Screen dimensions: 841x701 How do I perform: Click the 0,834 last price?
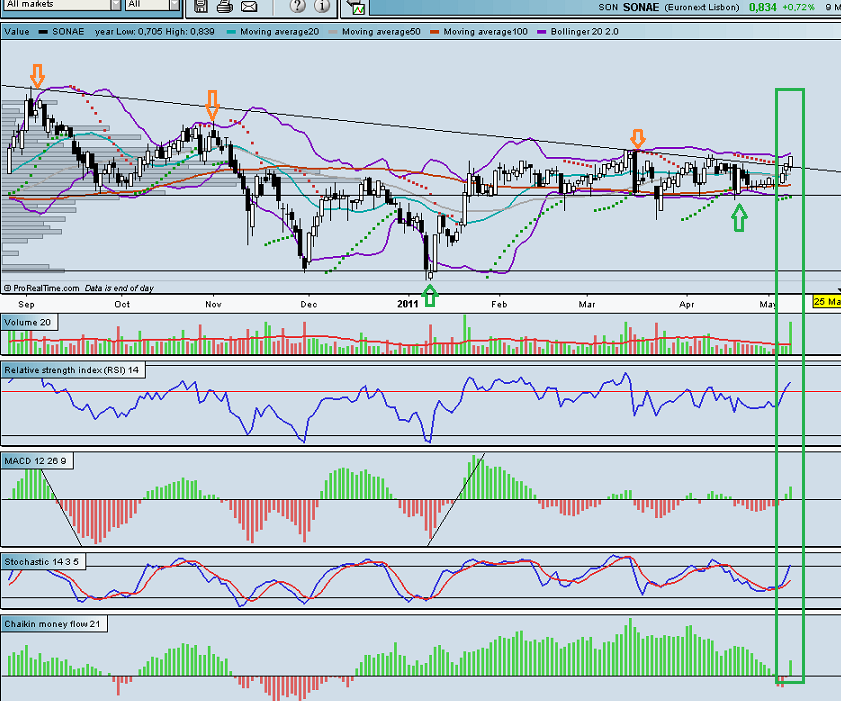pyautogui.click(x=763, y=7)
